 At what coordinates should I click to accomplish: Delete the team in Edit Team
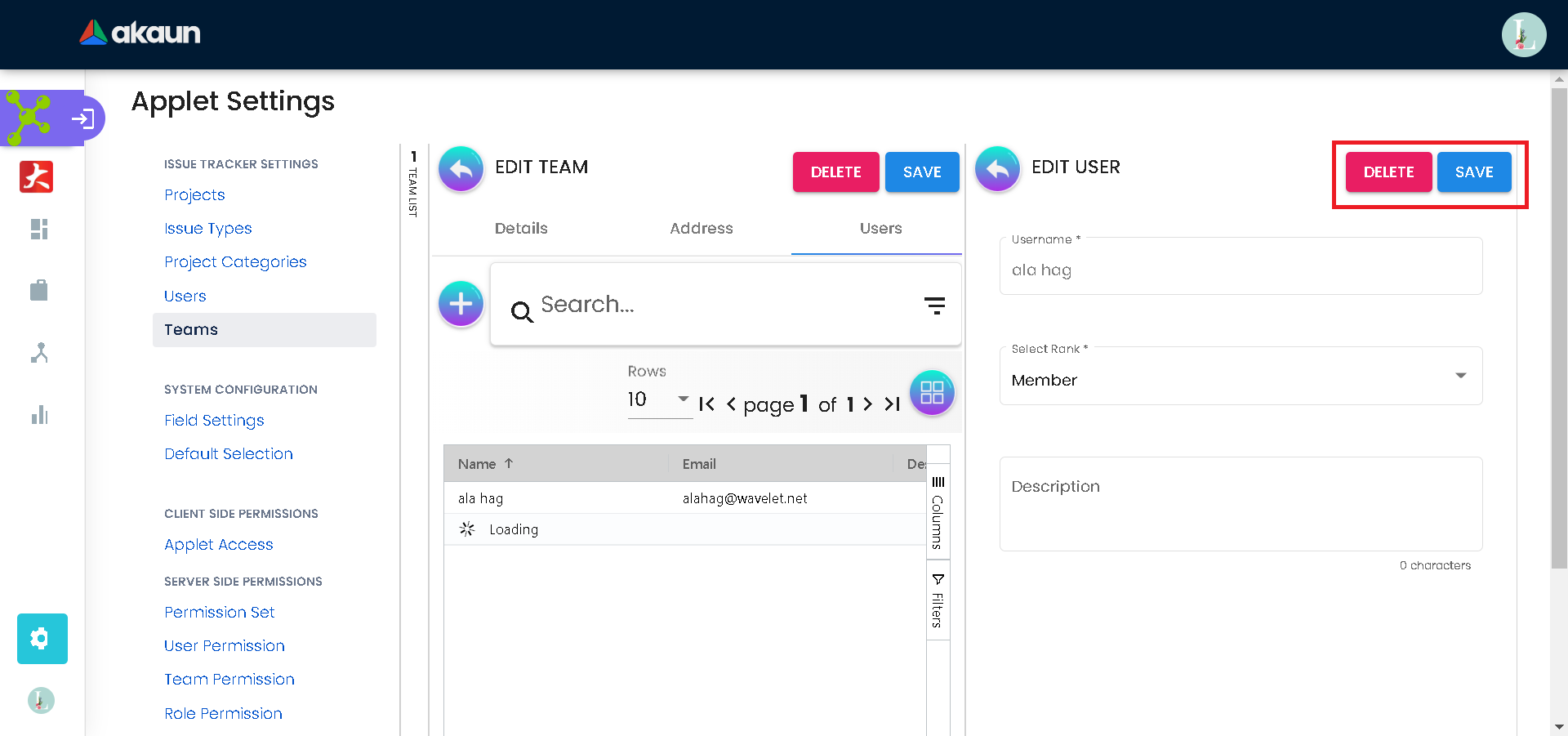[x=836, y=172]
